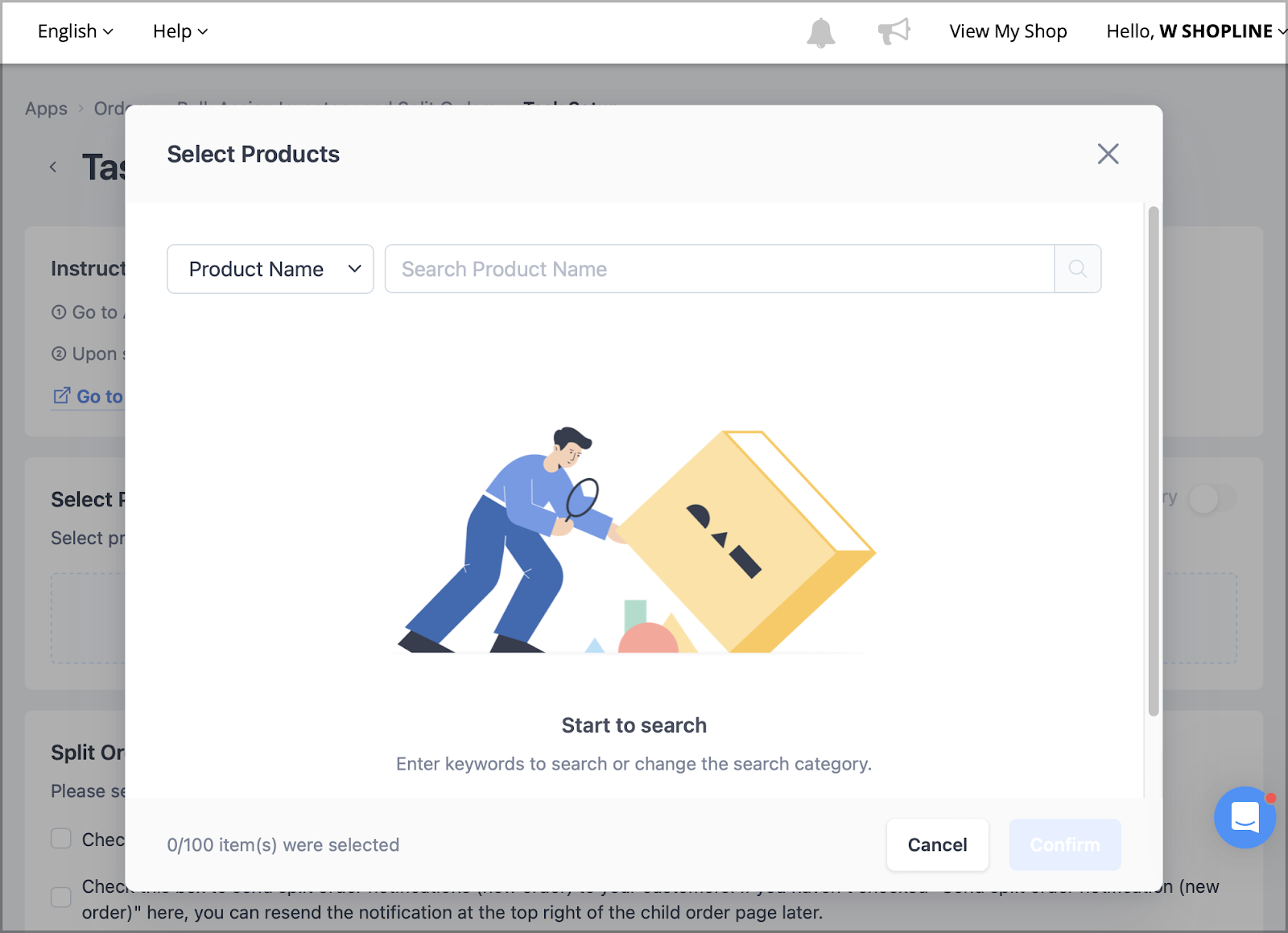
Task: Click the Cancel button
Action: [937, 844]
